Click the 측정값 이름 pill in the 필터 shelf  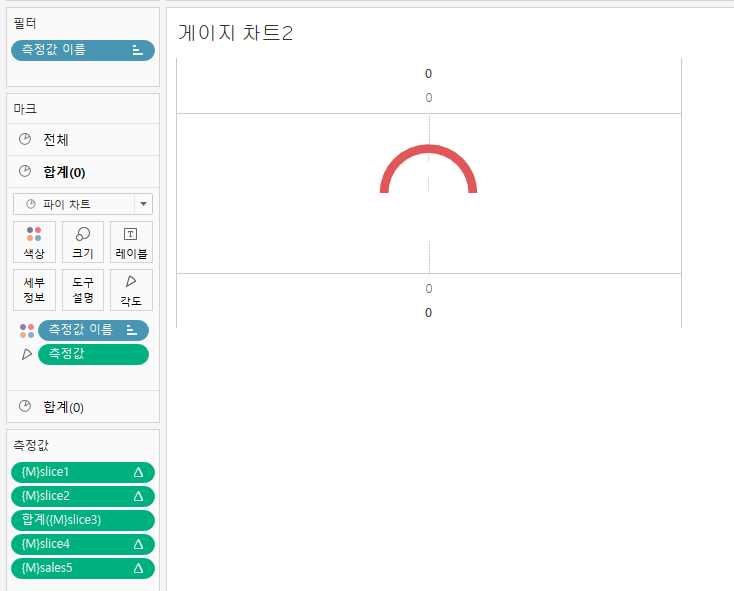(x=83, y=50)
